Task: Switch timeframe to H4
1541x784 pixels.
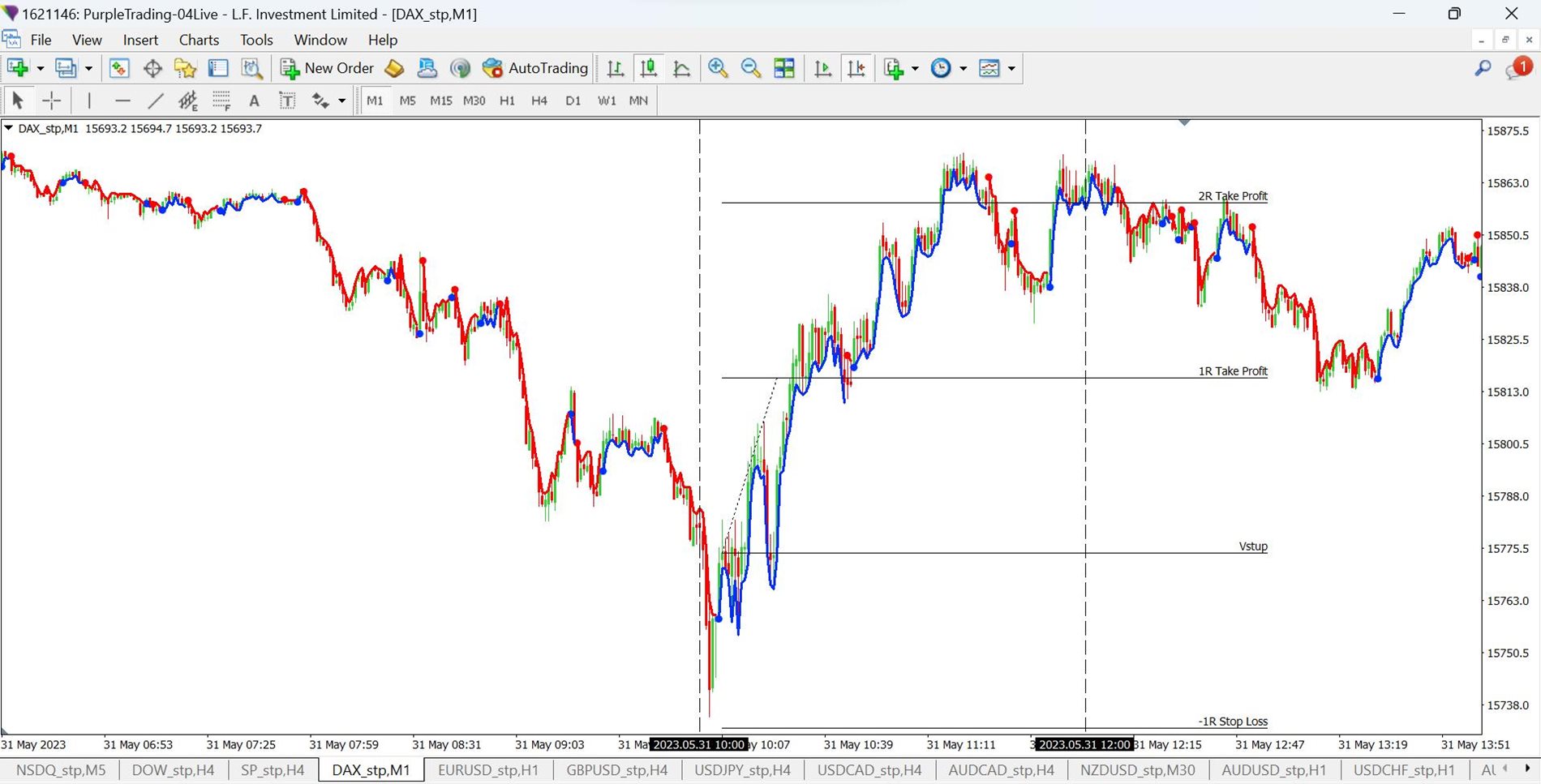Action: [539, 101]
